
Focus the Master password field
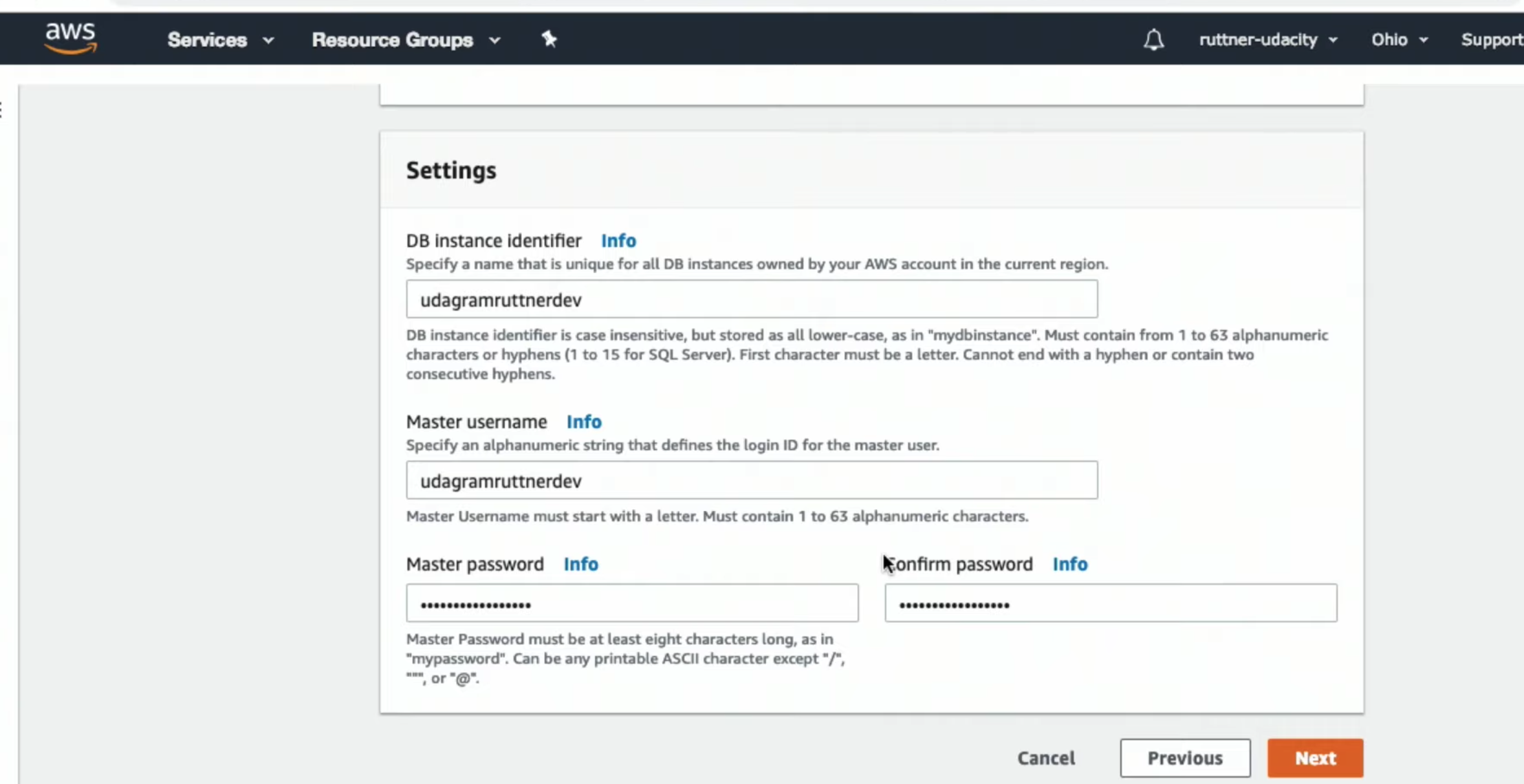click(632, 604)
